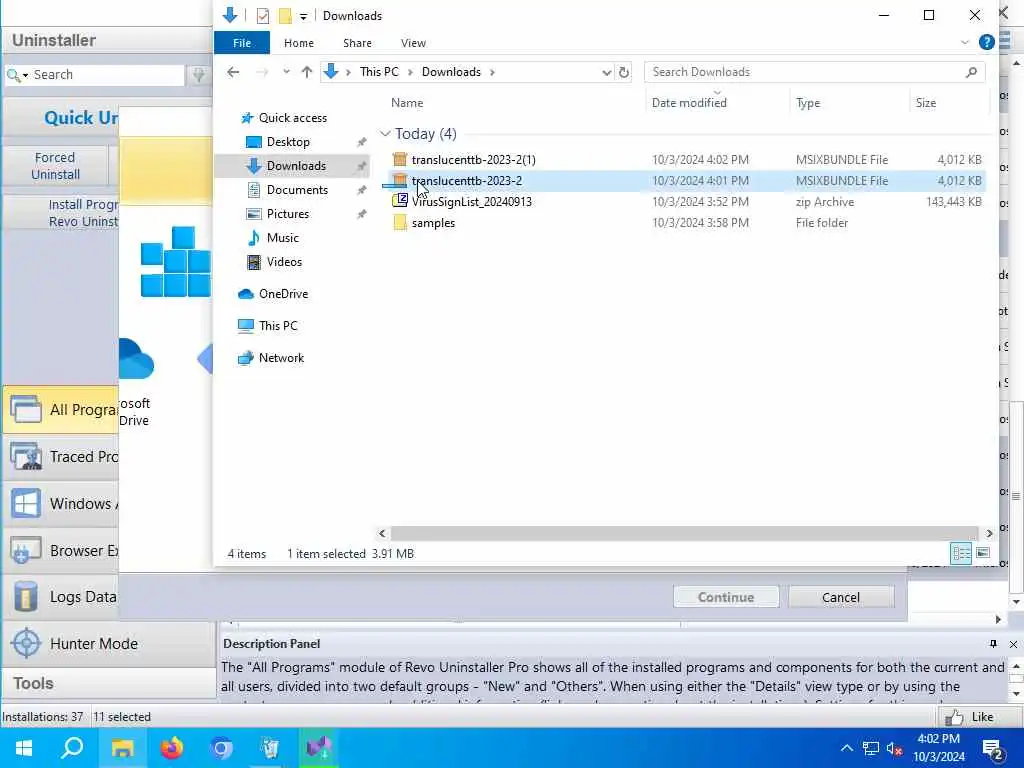The height and width of the screenshot is (768, 1024).
Task: Open File Explorer from the taskbar
Action: pyautogui.click(x=122, y=748)
